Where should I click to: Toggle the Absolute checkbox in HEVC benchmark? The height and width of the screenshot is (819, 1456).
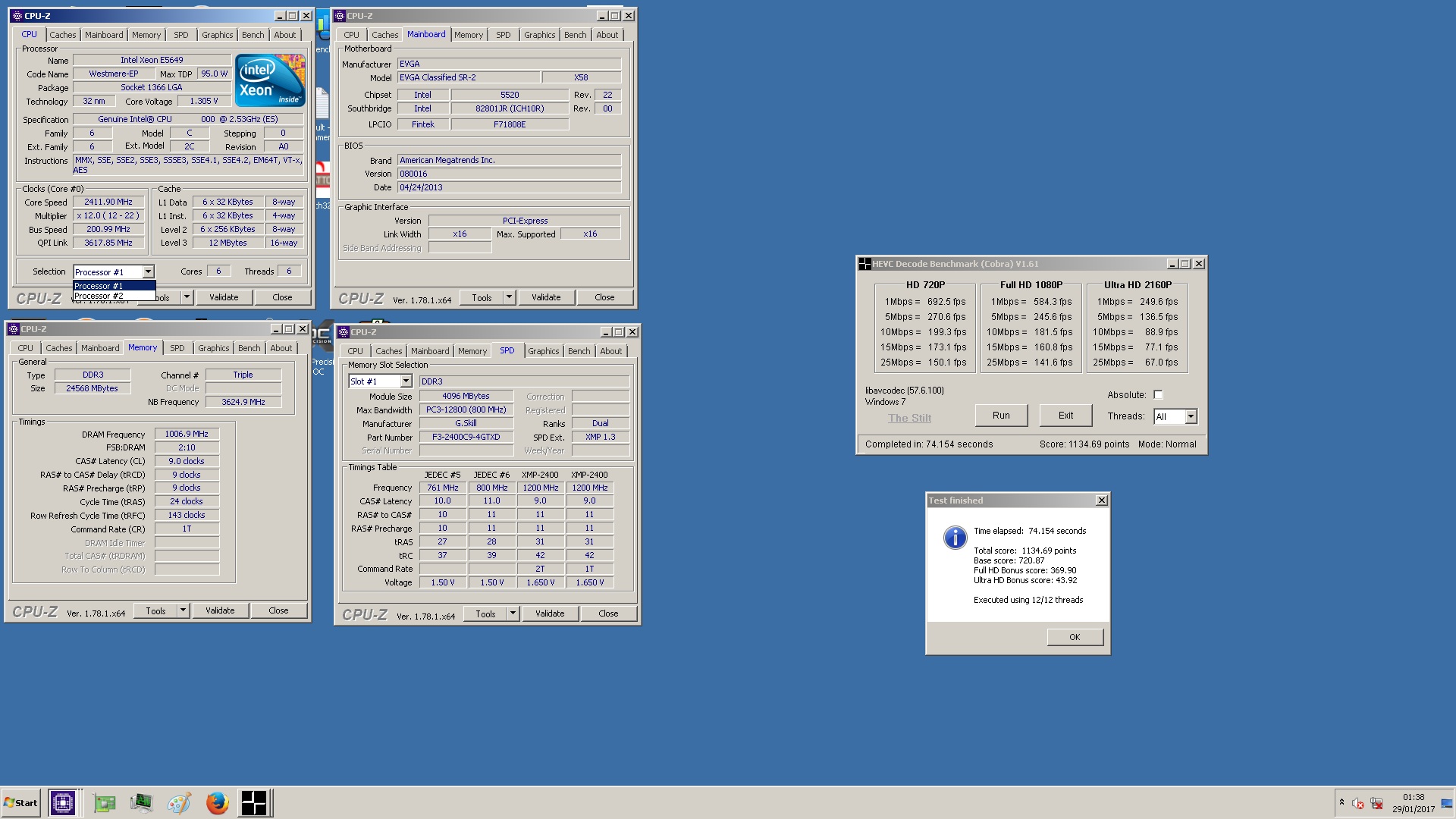1158,395
